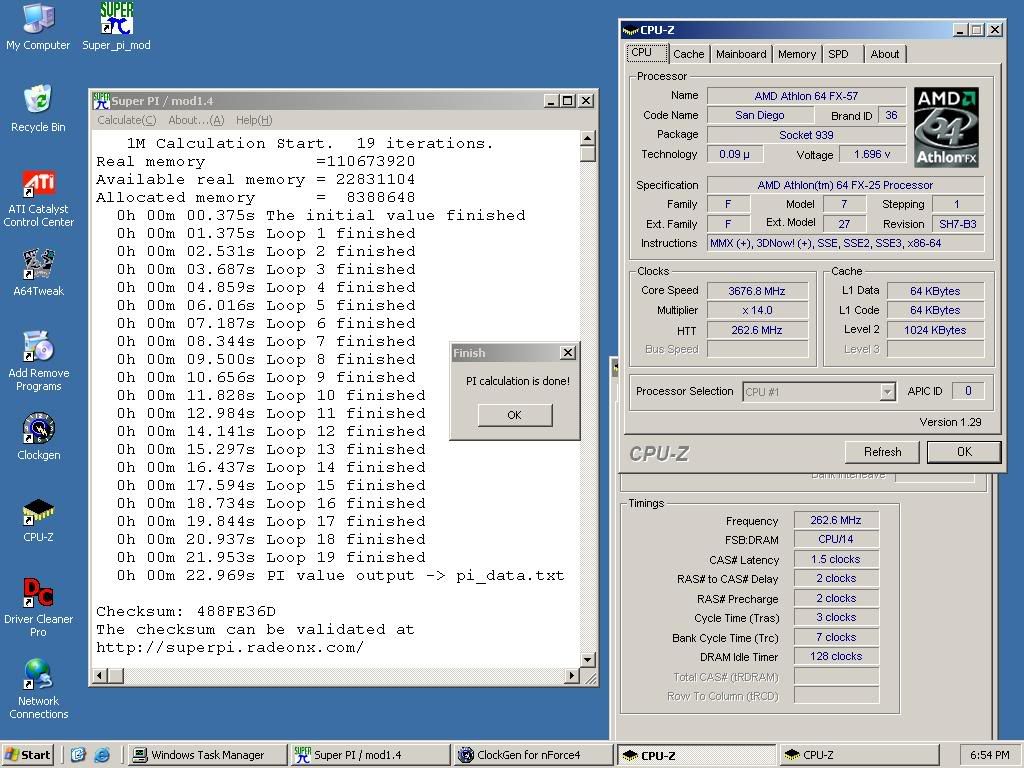Image resolution: width=1024 pixels, height=768 pixels.
Task: Click the 'PI value output -> pi_data.txt' line
Action: tap(340, 576)
